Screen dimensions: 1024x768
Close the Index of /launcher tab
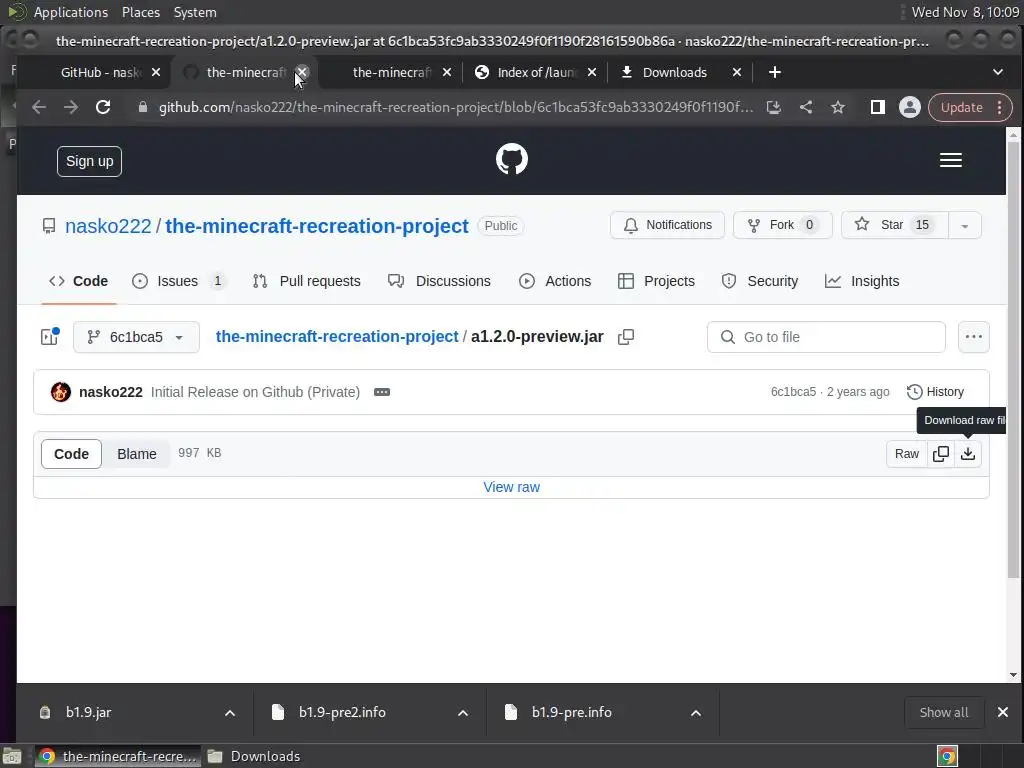point(592,72)
